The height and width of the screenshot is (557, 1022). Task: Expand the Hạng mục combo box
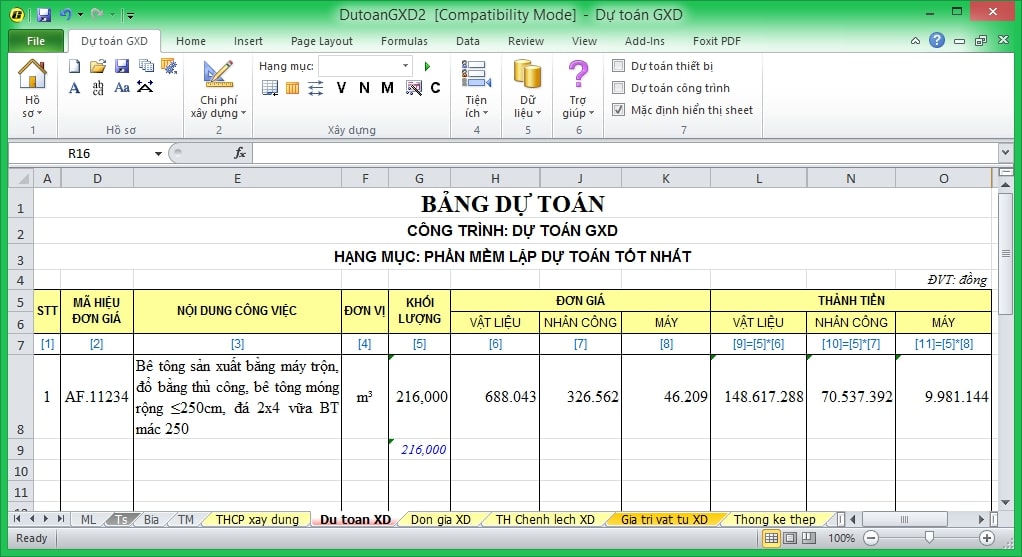[405, 66]
